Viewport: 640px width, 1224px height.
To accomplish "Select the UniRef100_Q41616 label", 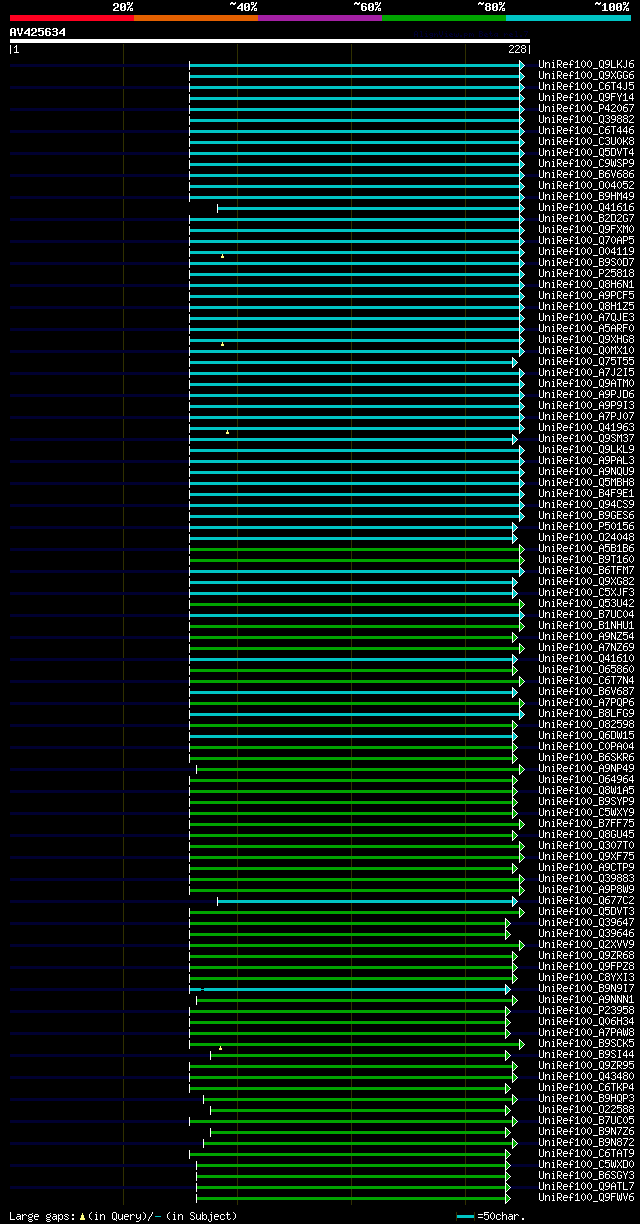I will (x=586, y=207).
